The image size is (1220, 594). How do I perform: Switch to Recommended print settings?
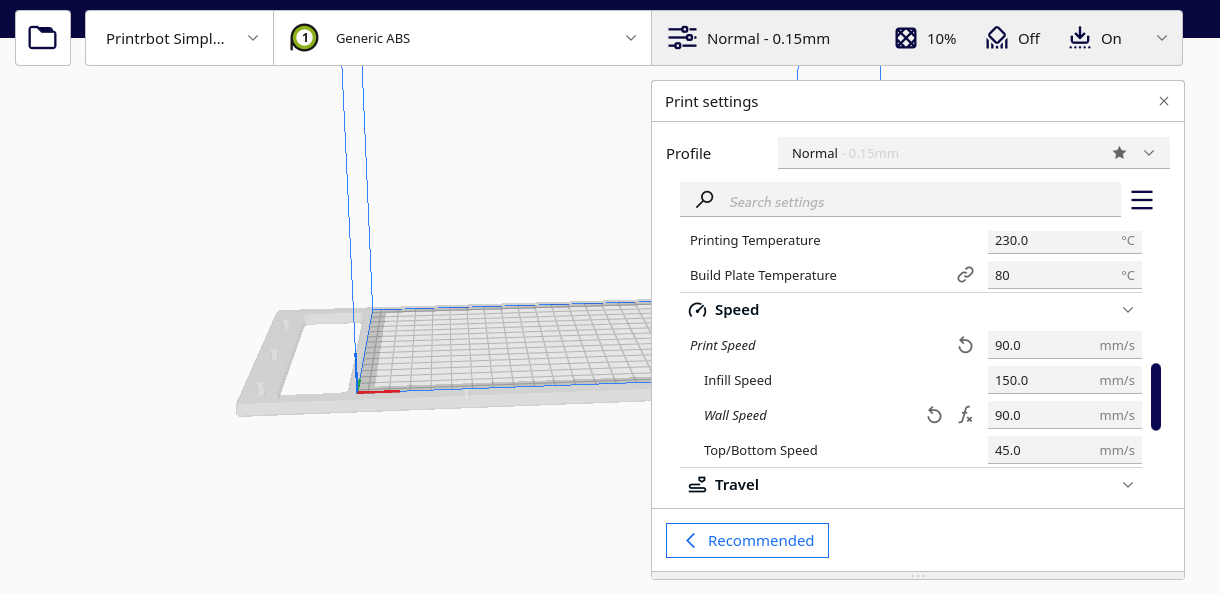[747, 540]
